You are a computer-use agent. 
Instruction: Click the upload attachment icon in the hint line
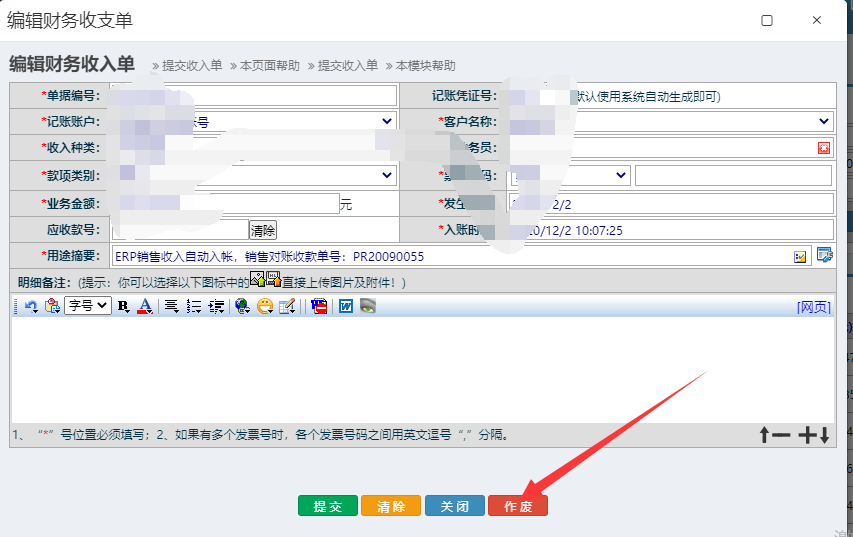coord(274,280)
